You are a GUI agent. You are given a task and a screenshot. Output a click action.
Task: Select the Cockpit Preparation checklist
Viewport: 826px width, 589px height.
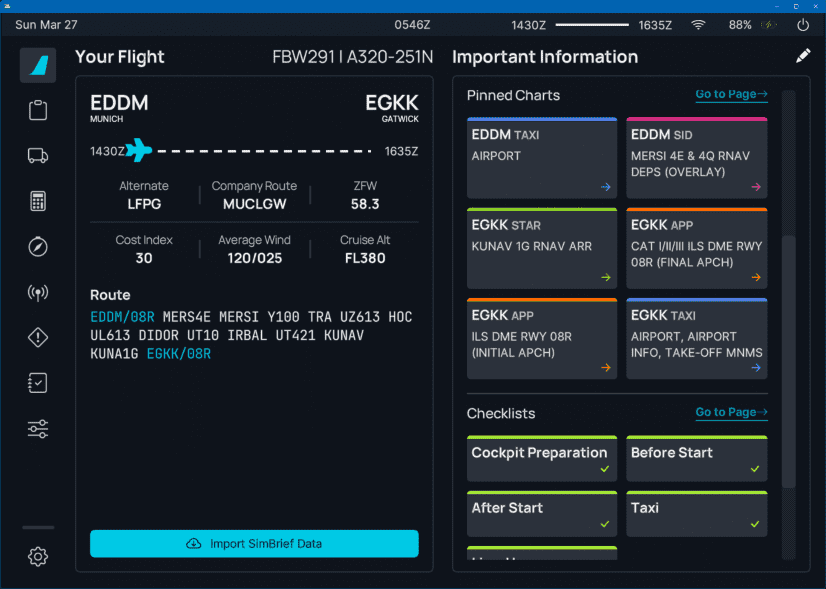coord(541,459)
